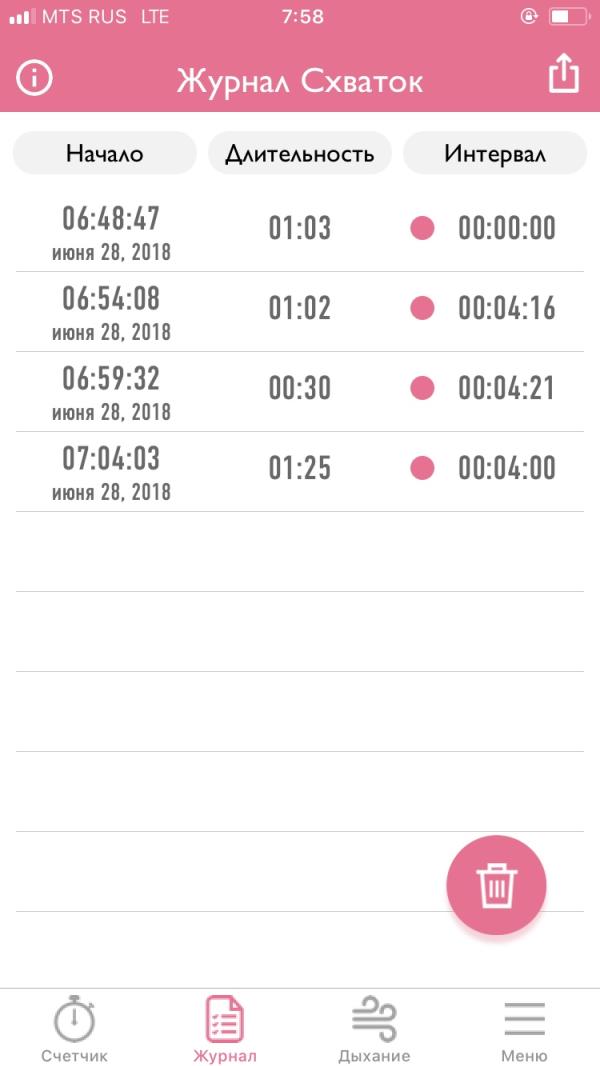Image resolution: width=600 pixels, height=1066 pixels.
Task: Tap the 01:25 duration value
Action: point(300,468)
